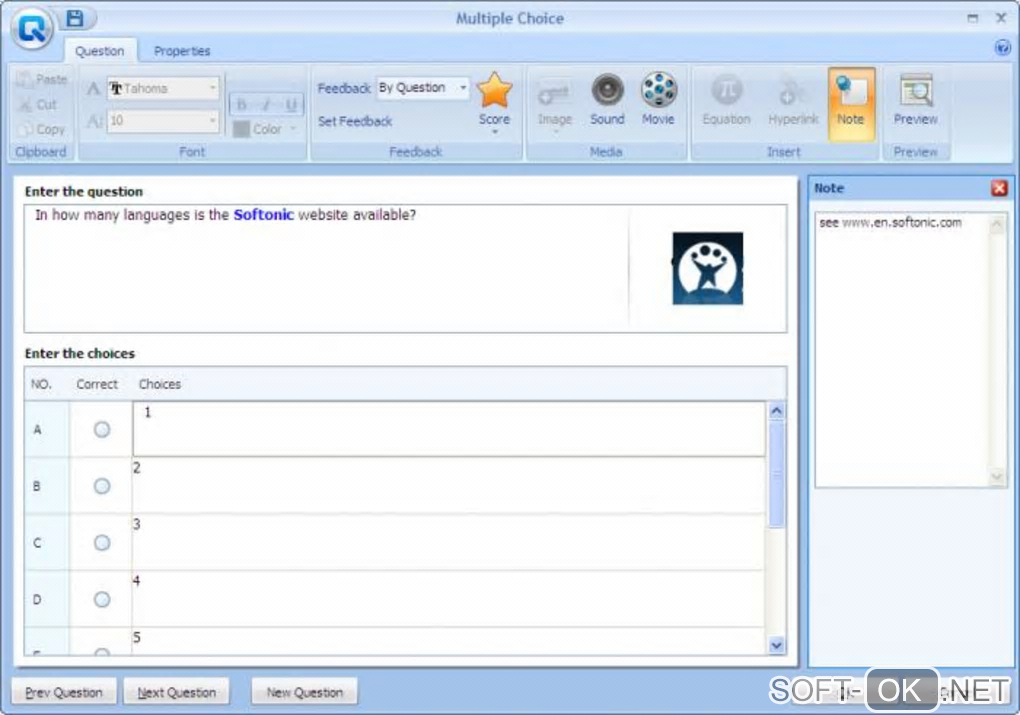Click the Note text area
Screen dimensions: 1020x715
(x=902, y=349)
